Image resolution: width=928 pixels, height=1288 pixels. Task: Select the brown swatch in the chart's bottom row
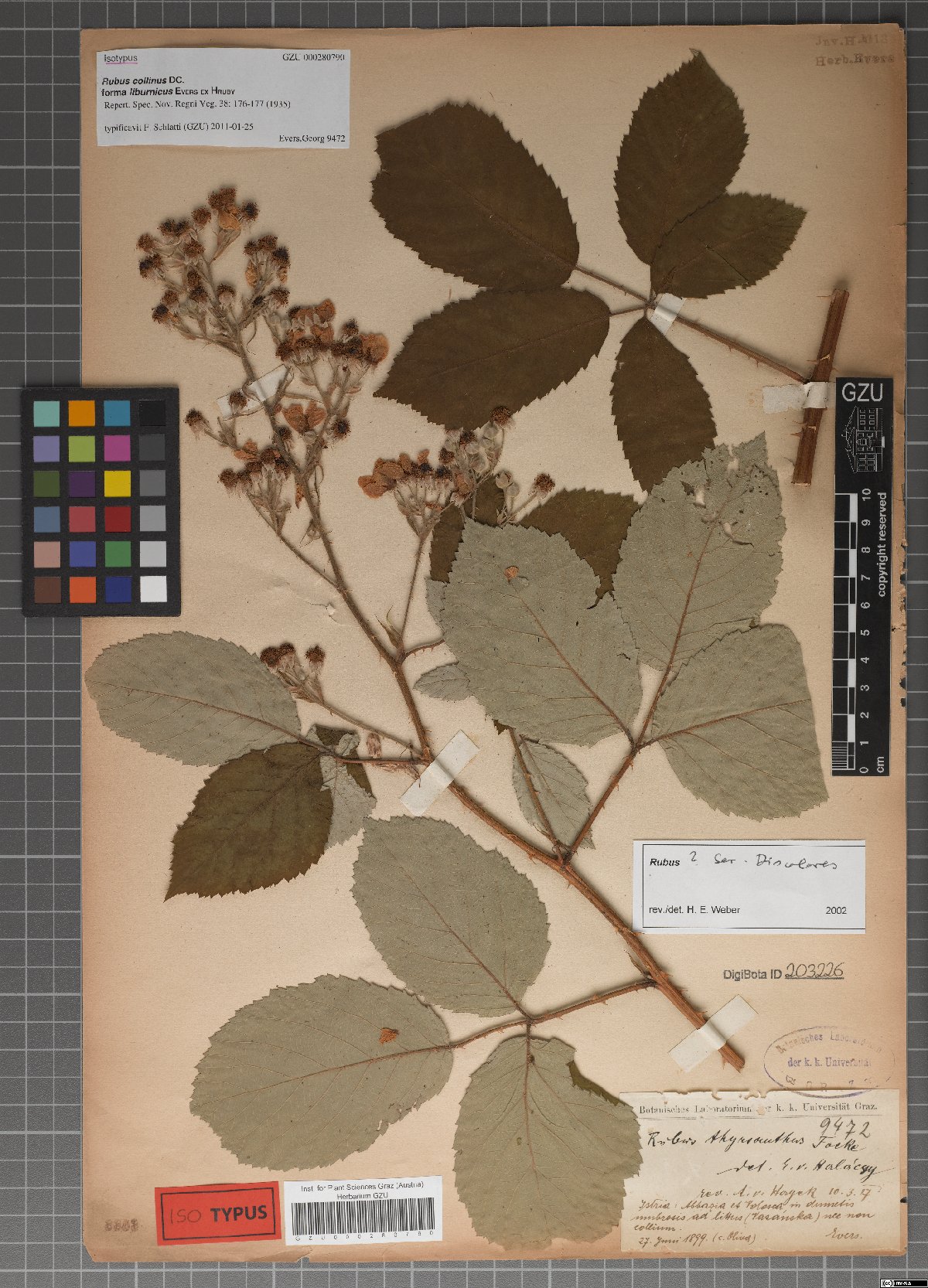46,589
